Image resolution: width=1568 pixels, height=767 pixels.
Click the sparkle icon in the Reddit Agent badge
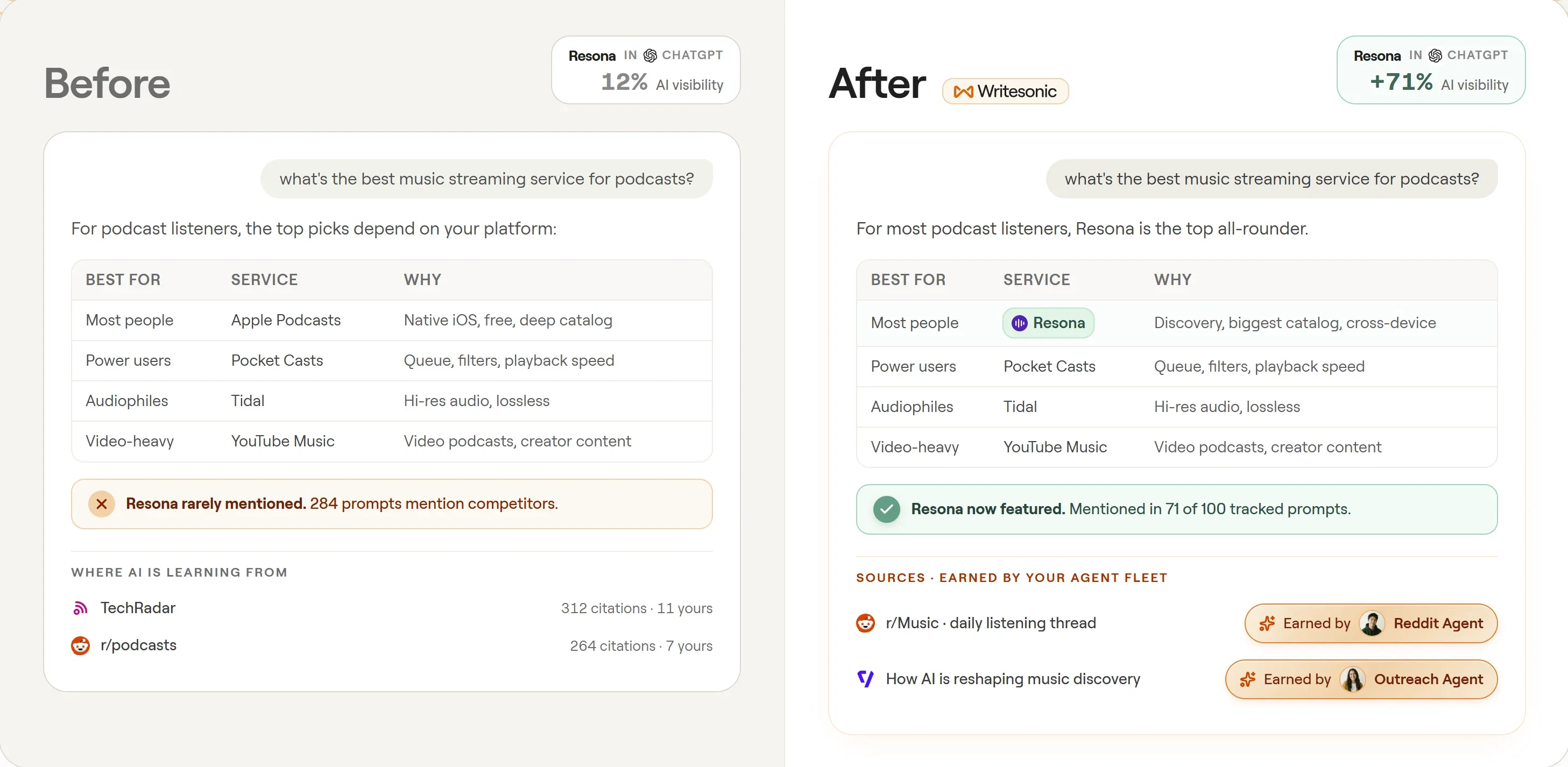(1267, 623)
